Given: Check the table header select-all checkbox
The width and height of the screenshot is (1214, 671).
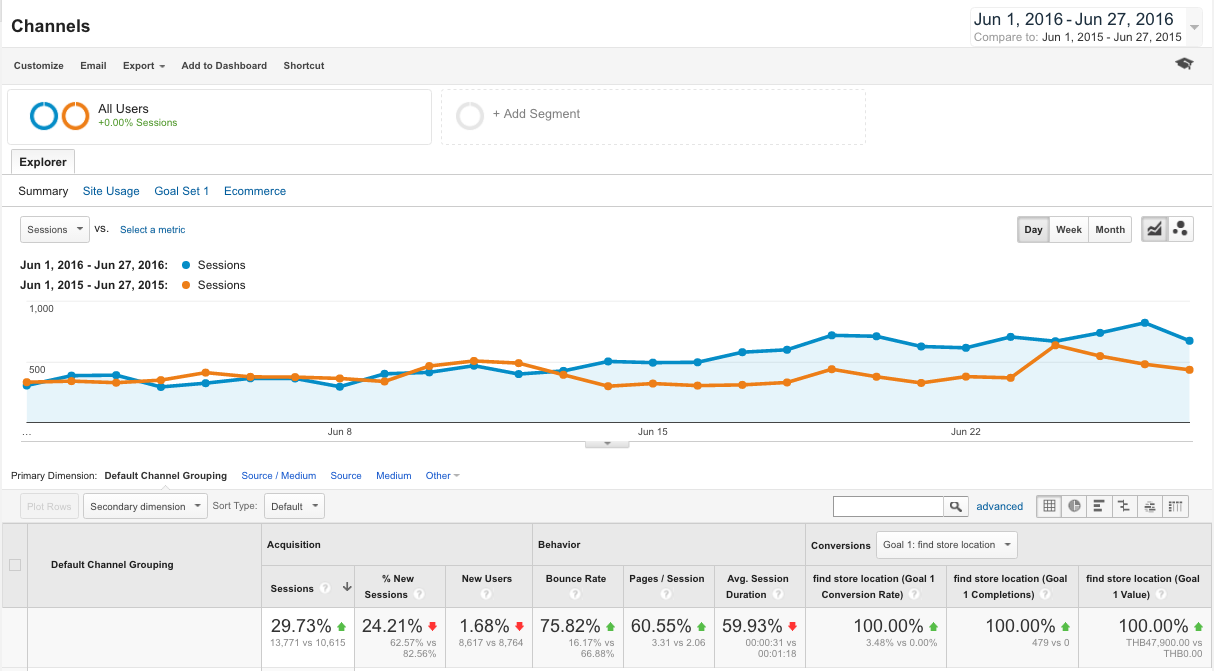Looking at the screenshot, I should (15, 565).
